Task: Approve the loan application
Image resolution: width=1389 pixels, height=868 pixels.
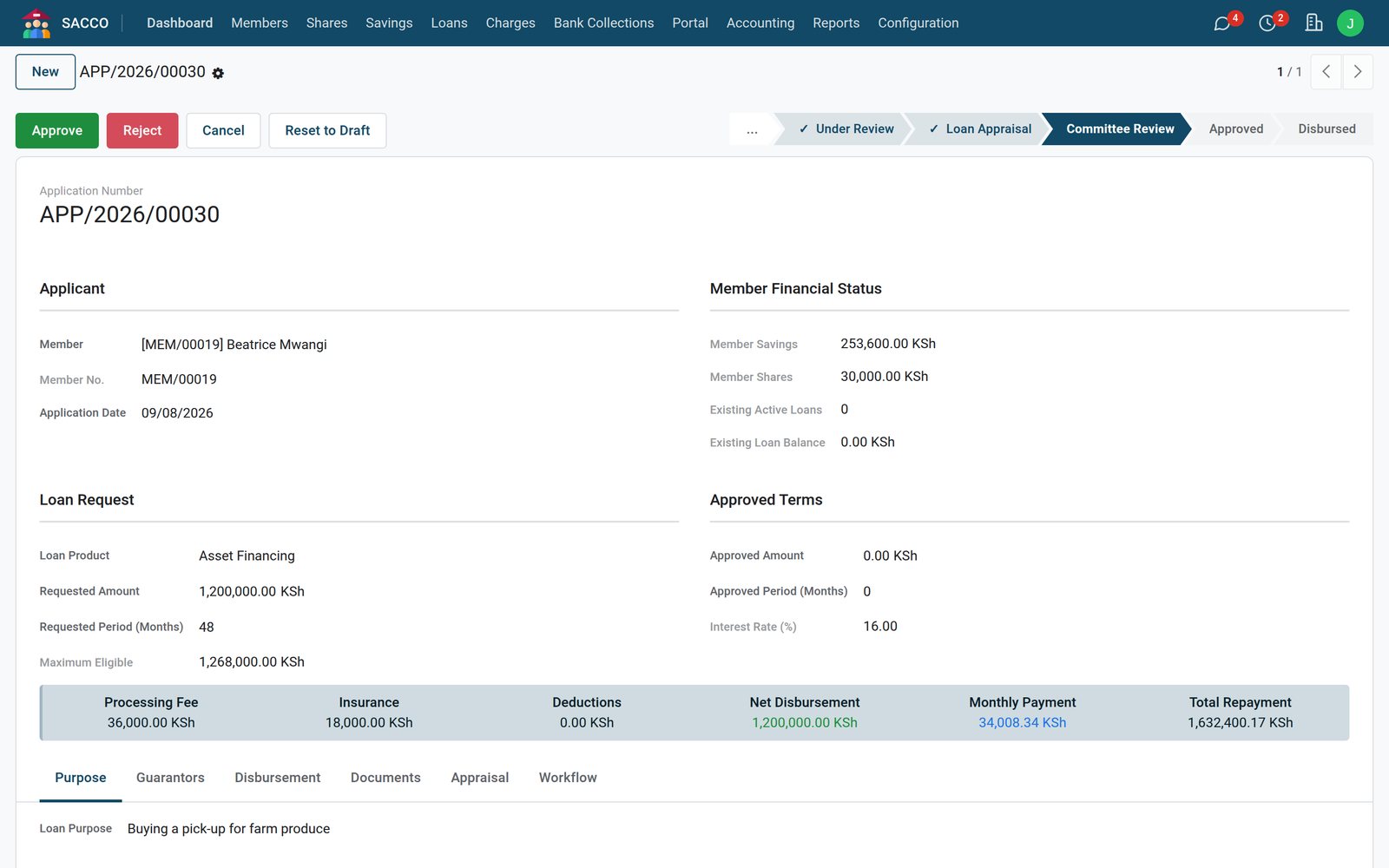Action: [57, 131]
